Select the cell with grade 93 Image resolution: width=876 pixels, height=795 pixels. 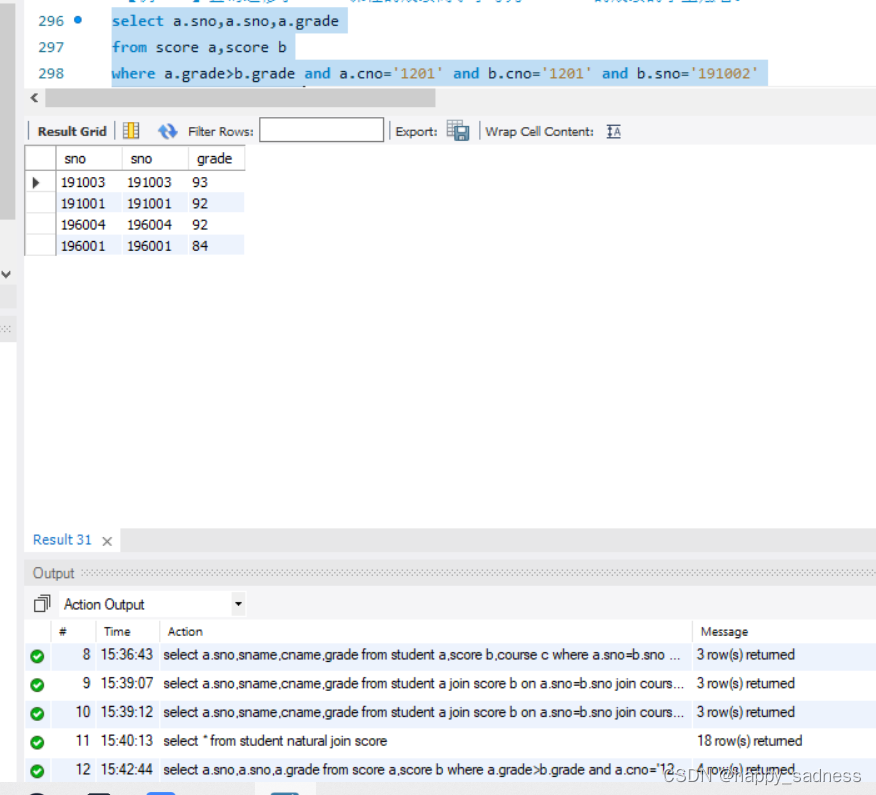pyautogui.click(x=216, y=182)
